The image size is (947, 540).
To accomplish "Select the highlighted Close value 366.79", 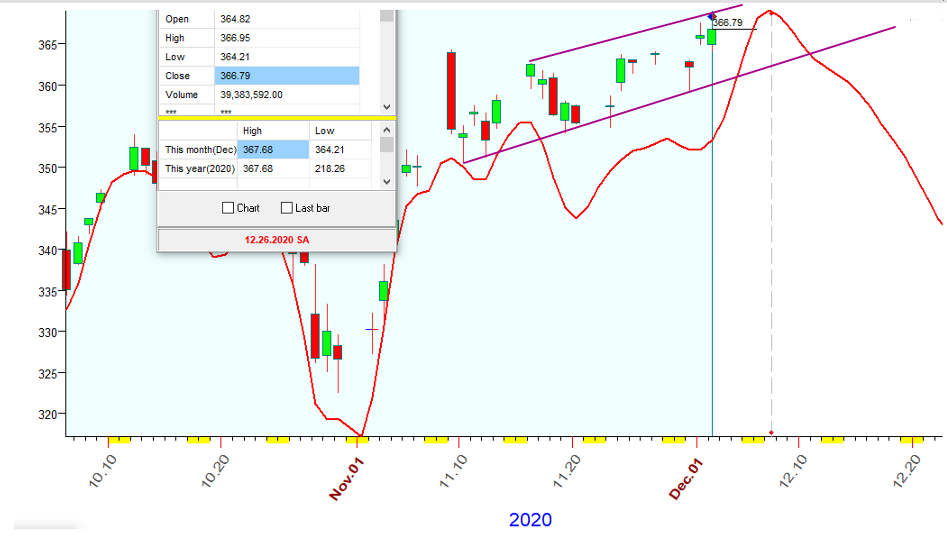I will pyautogui.click(x=286, y=76).
